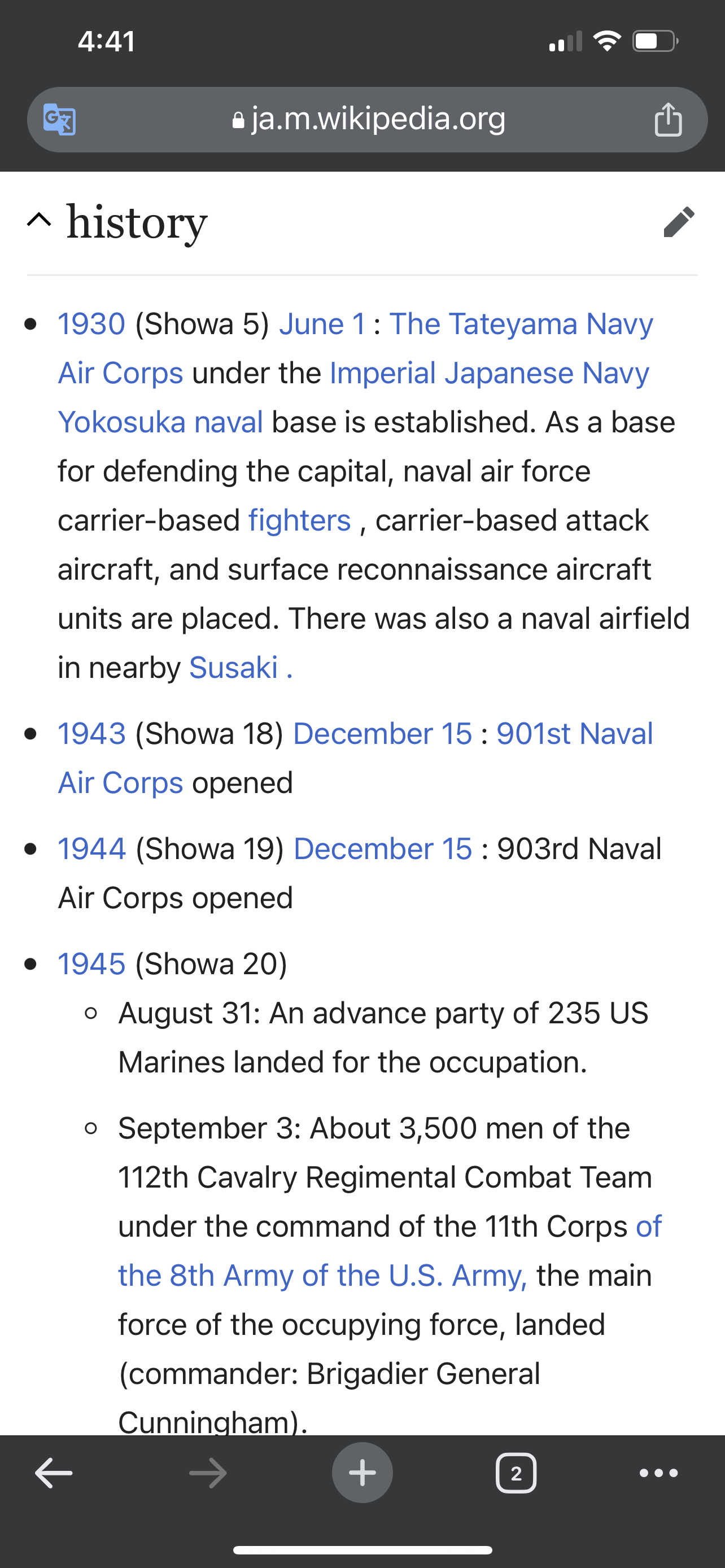
Task: Tap the forward arrow icon
Action: (208, 1473)
